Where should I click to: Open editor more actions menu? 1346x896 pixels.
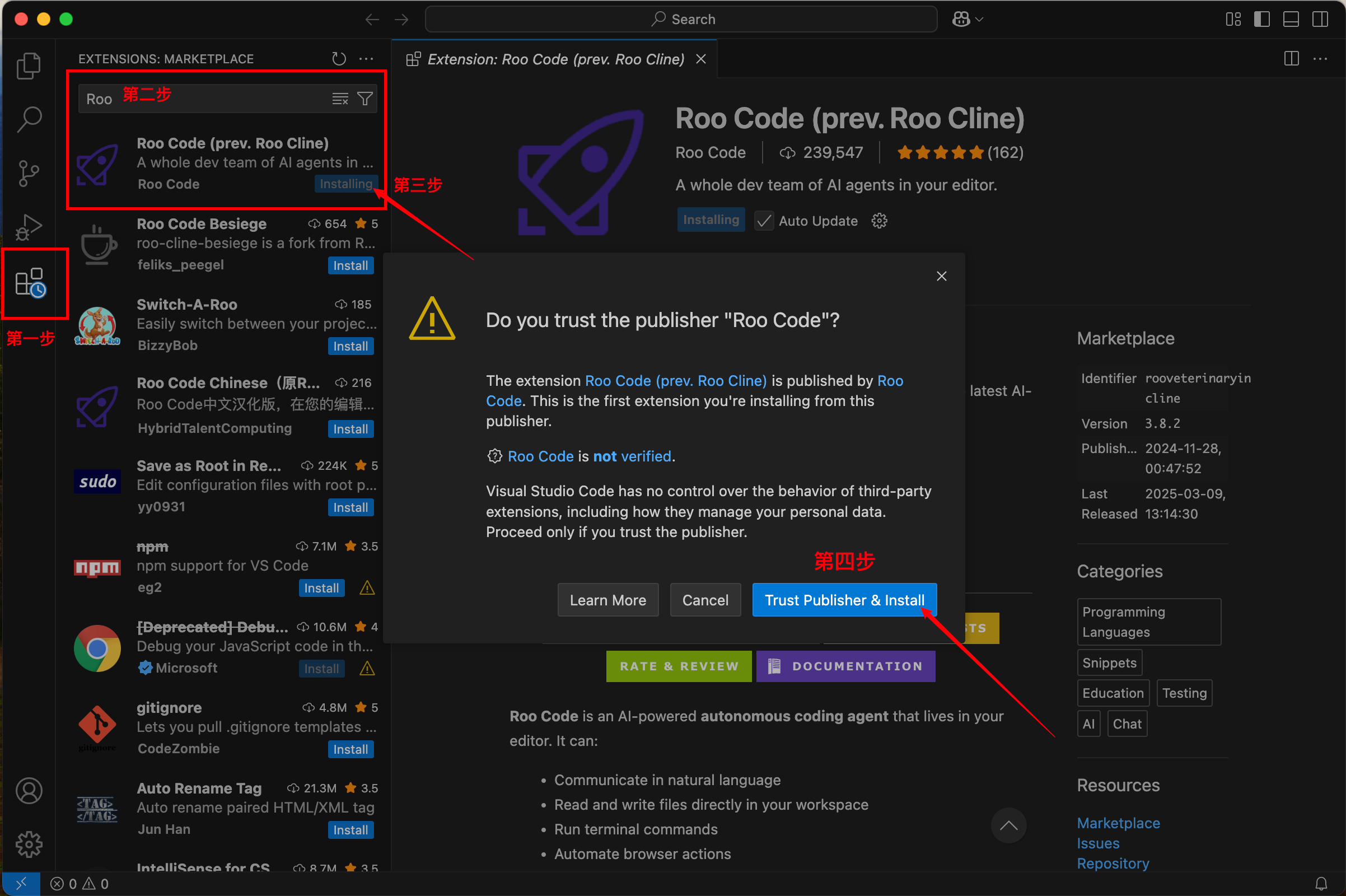tap(1320, 58)
